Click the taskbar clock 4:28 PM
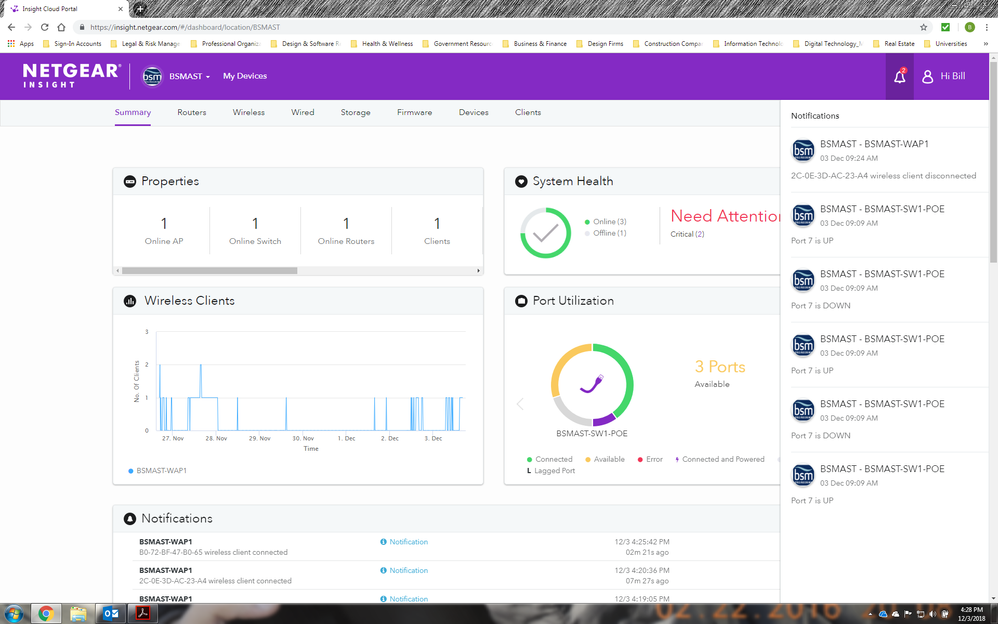The image size is (998, 624). tap(971, 610)
